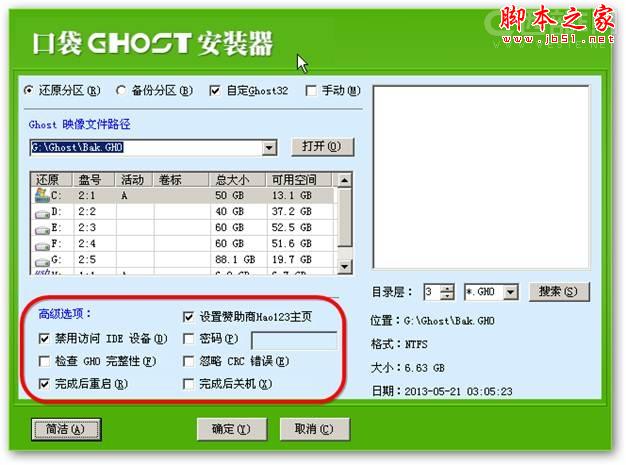Click the 目录层 value field showing 3

coord(432,292)
